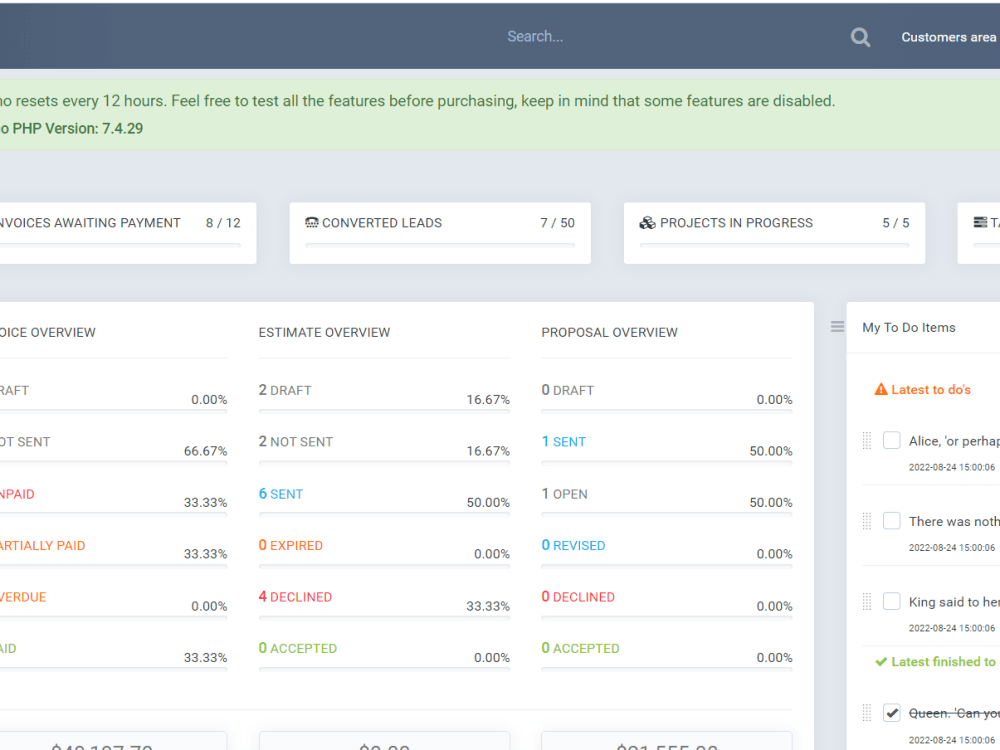Click the list icon on the Tasks widget
Viewport: 1000px width, 750px height.
[981, 222]
